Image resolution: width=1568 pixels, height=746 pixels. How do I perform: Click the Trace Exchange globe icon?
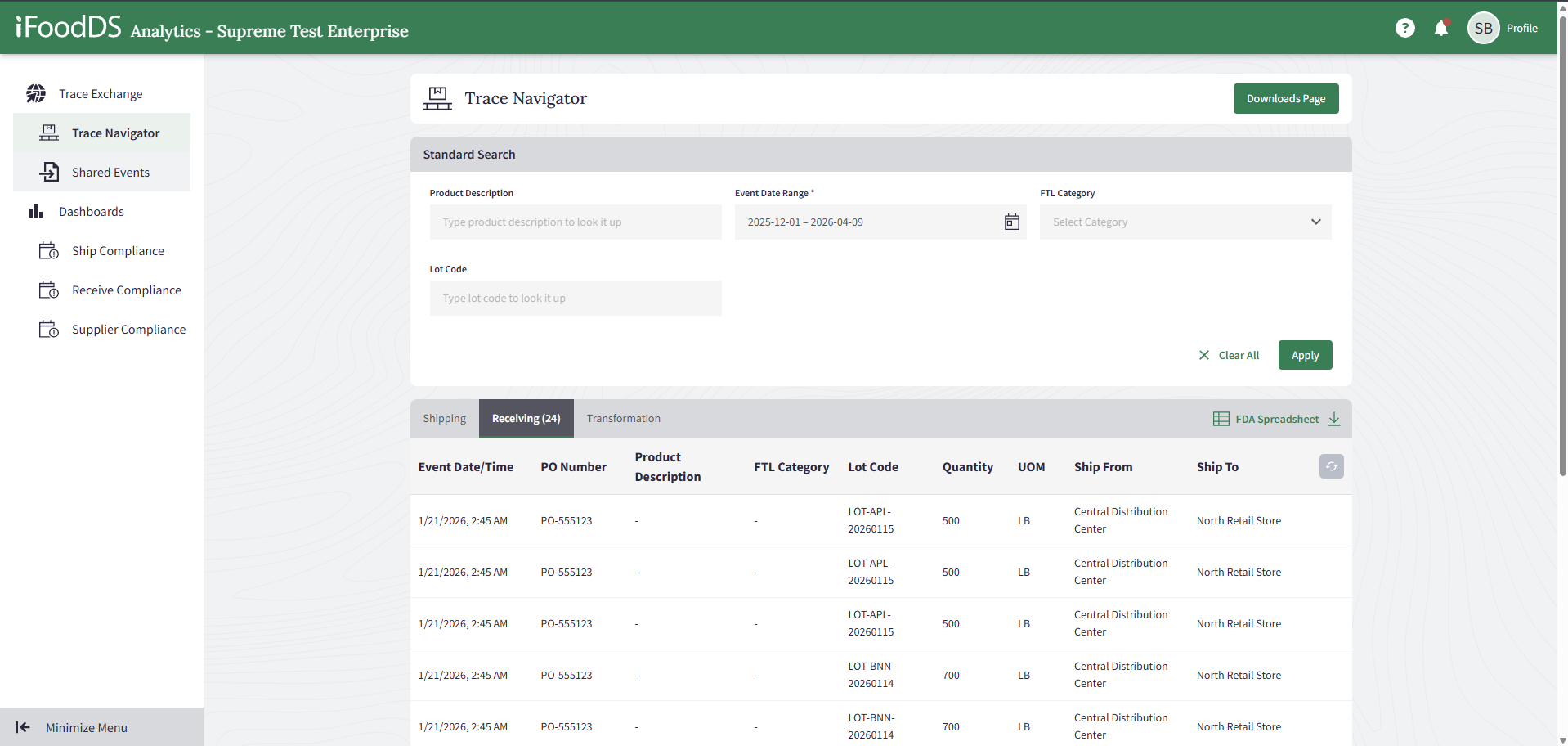click(x=36, y=94)
